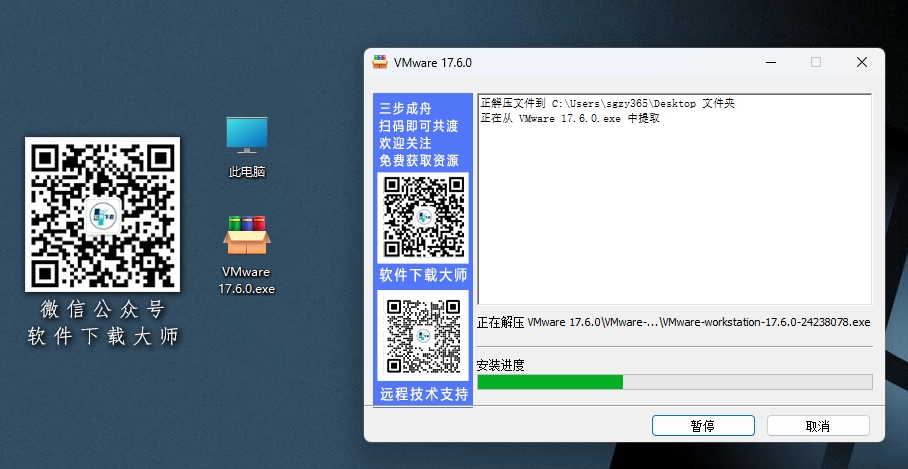Click the 微信公众号 desktop caption
Image resolution: width=908 pixels, height=469 pixels.
pos(102,309)
